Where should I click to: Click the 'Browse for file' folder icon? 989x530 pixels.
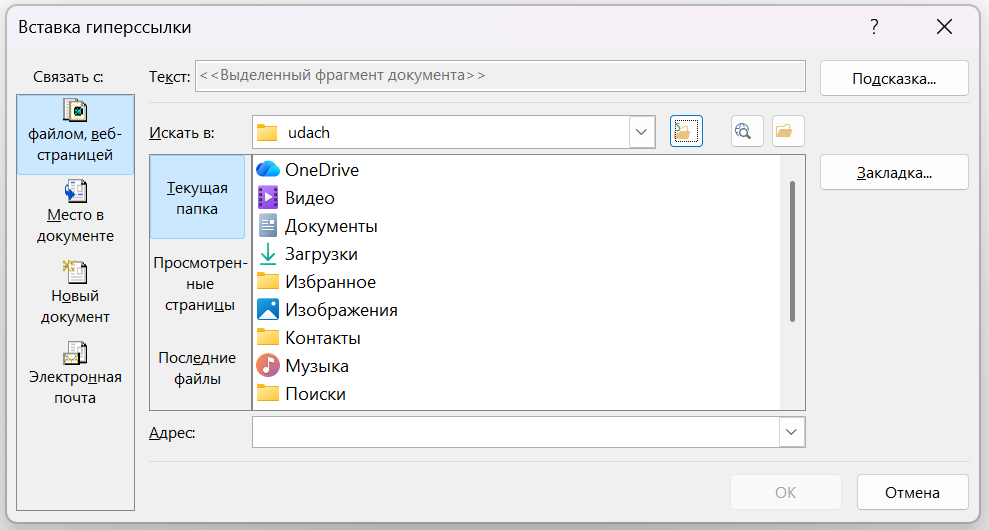788,132
